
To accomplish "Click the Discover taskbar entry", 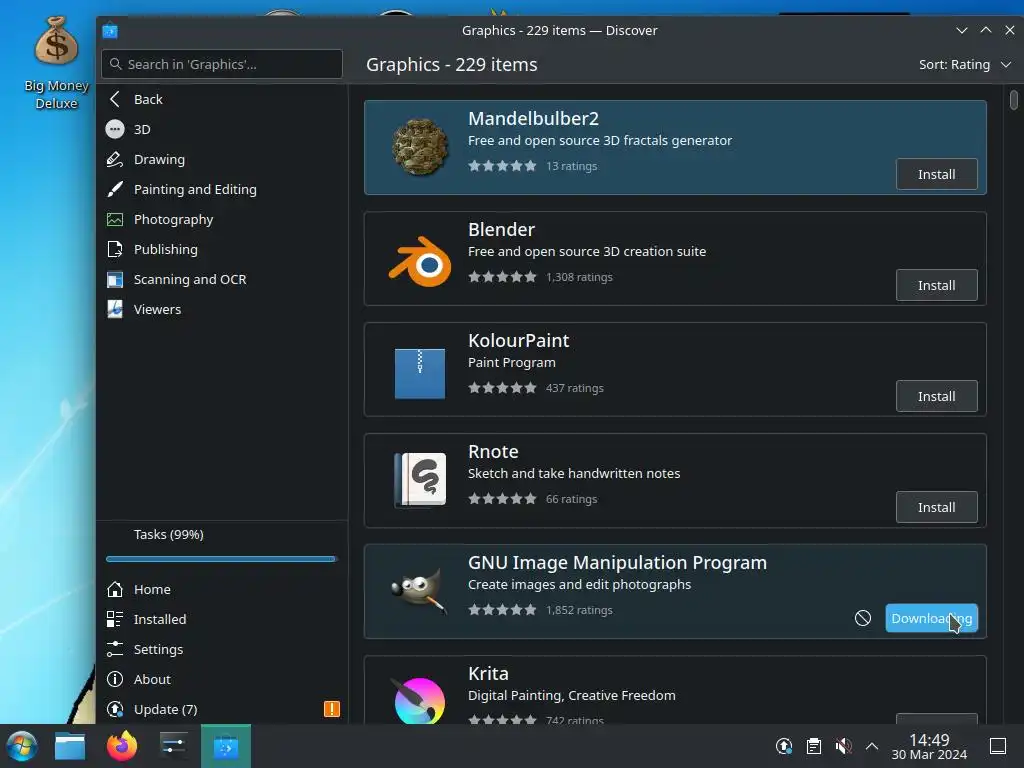I will pyautogui.click(x=226, y=746).
